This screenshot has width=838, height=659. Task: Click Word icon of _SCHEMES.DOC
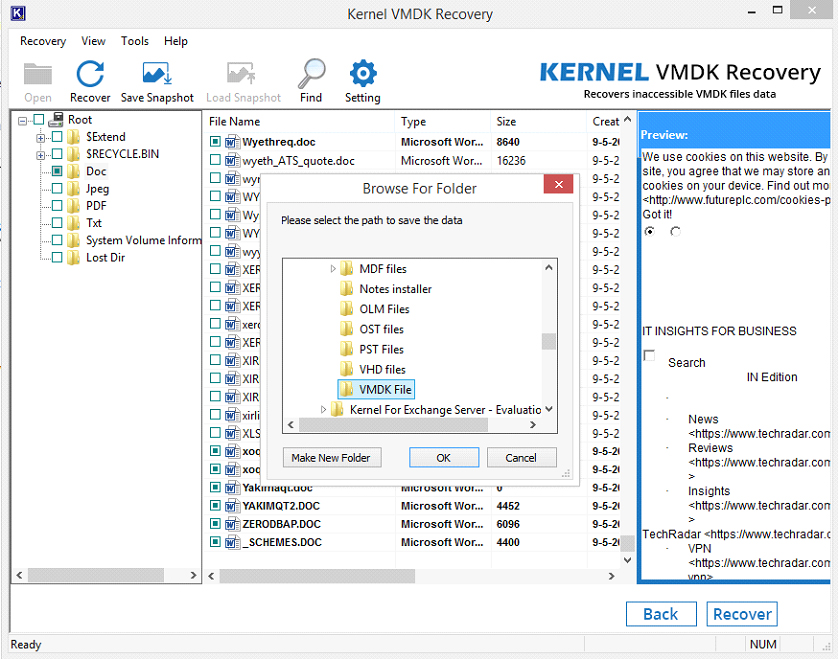coord(232,542)
